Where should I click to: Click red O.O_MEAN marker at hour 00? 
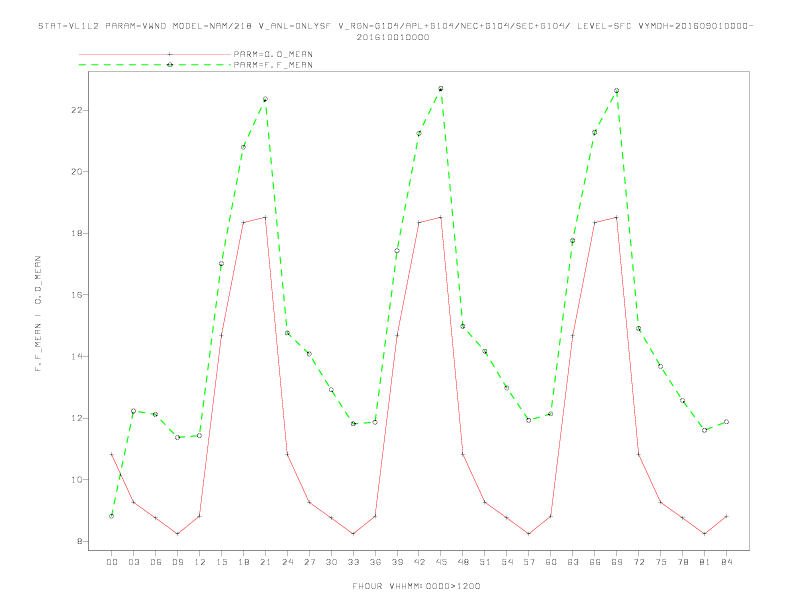pos(111,454)
